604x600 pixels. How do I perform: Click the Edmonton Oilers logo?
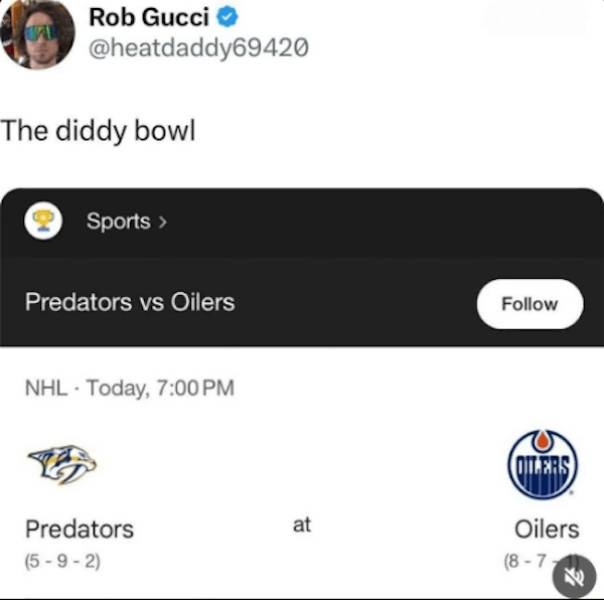(544, 464)
